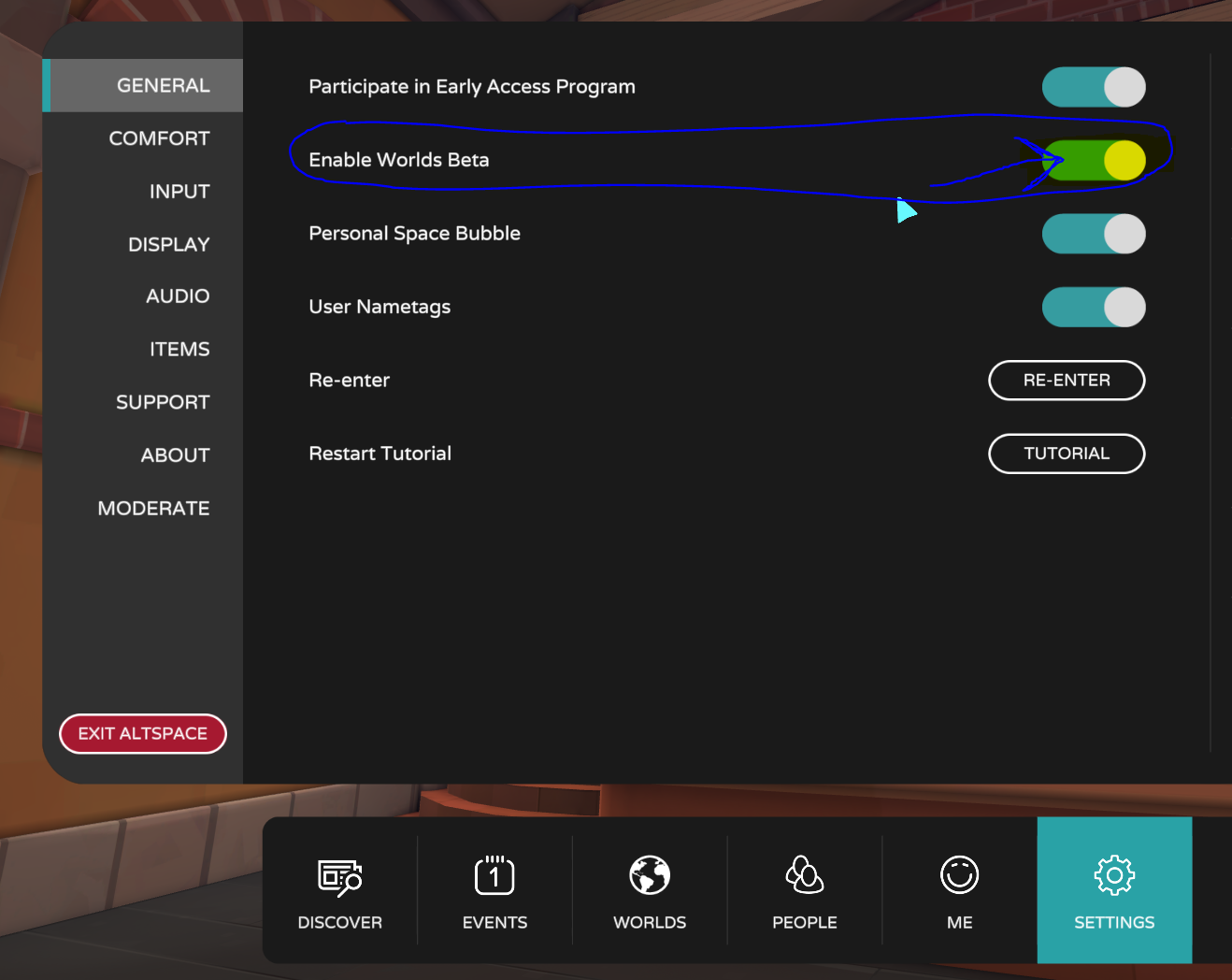Disable the Enable Worlds Beta switch
The height and width of the screenshot is (980, 1232).
point(1094,161)
